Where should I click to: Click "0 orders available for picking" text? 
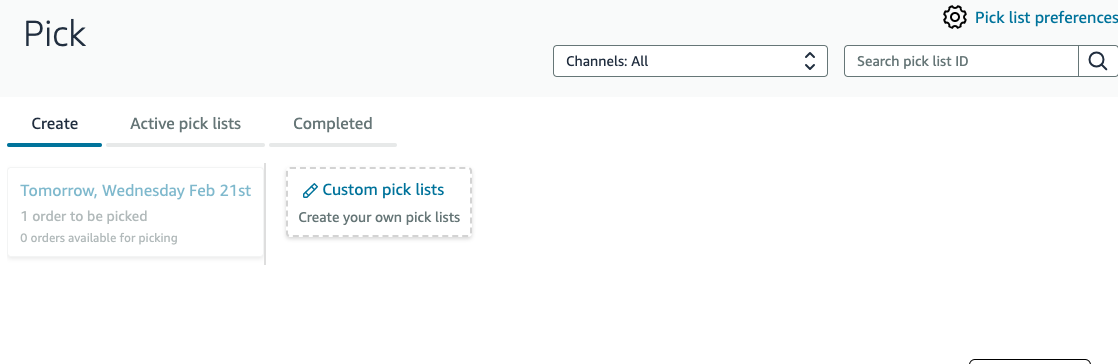click(99, 238)
